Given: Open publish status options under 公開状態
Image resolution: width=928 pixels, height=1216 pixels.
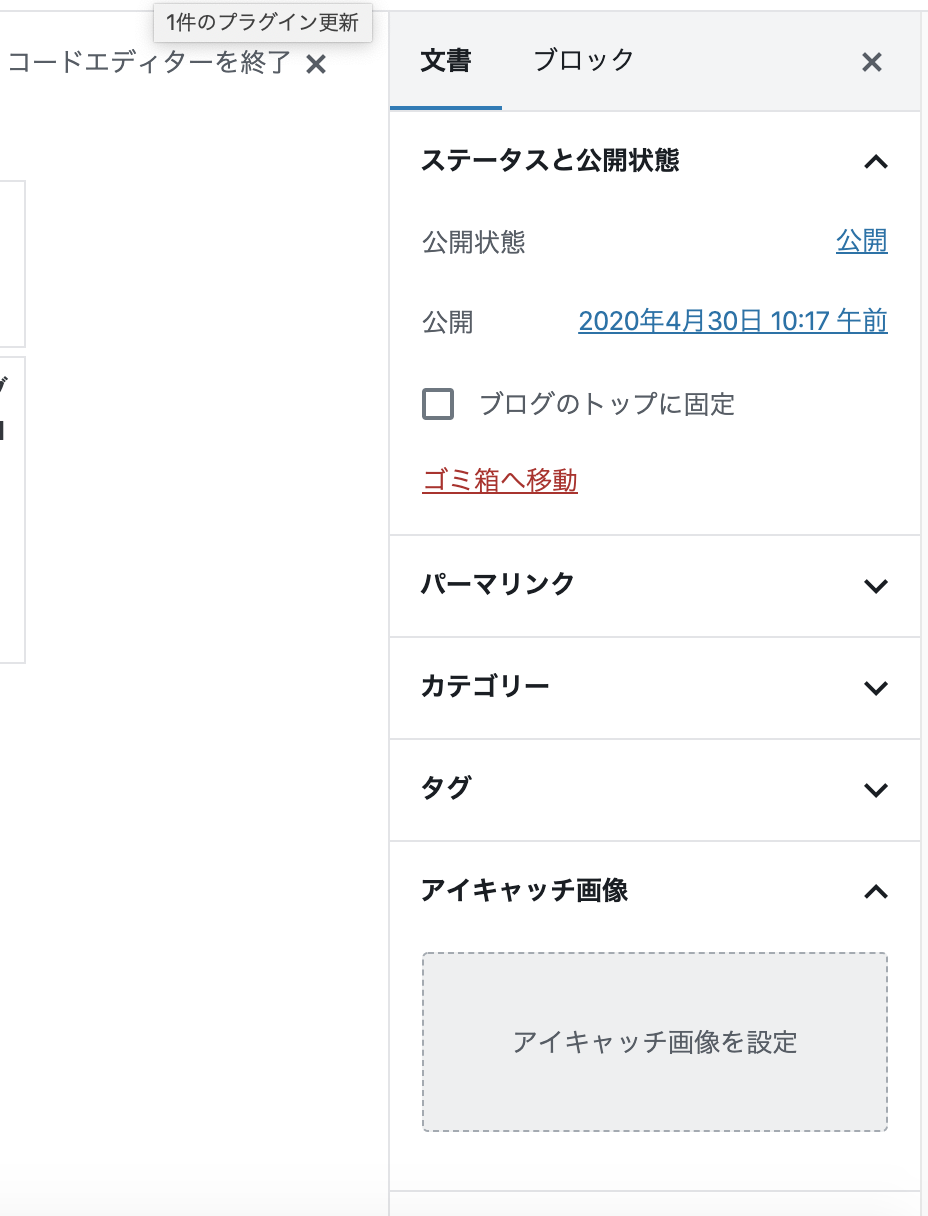Looking at the screenshot, I should pyautogui.click(x=863, y=241).
